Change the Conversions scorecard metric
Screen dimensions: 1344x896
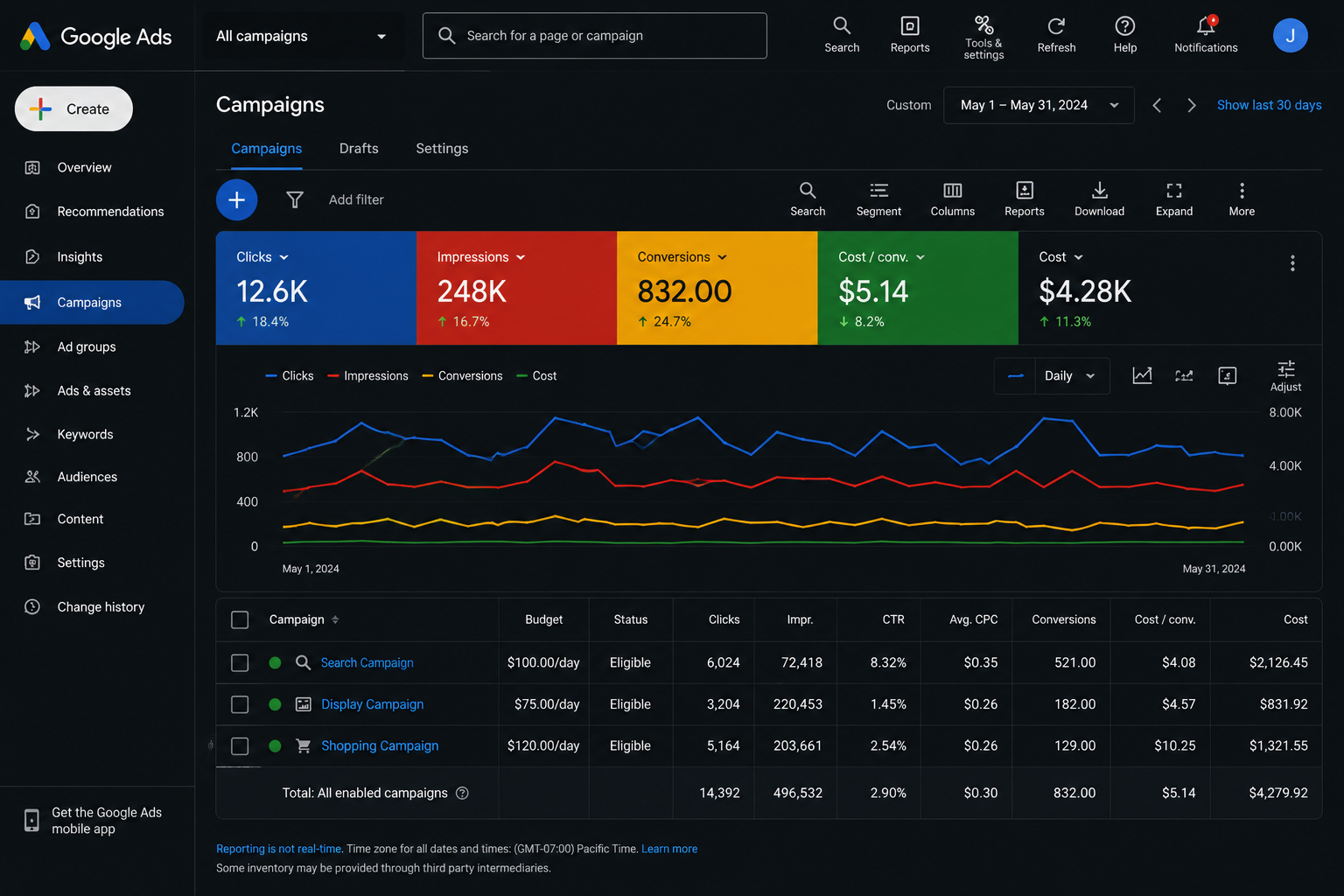click(682, 257)
